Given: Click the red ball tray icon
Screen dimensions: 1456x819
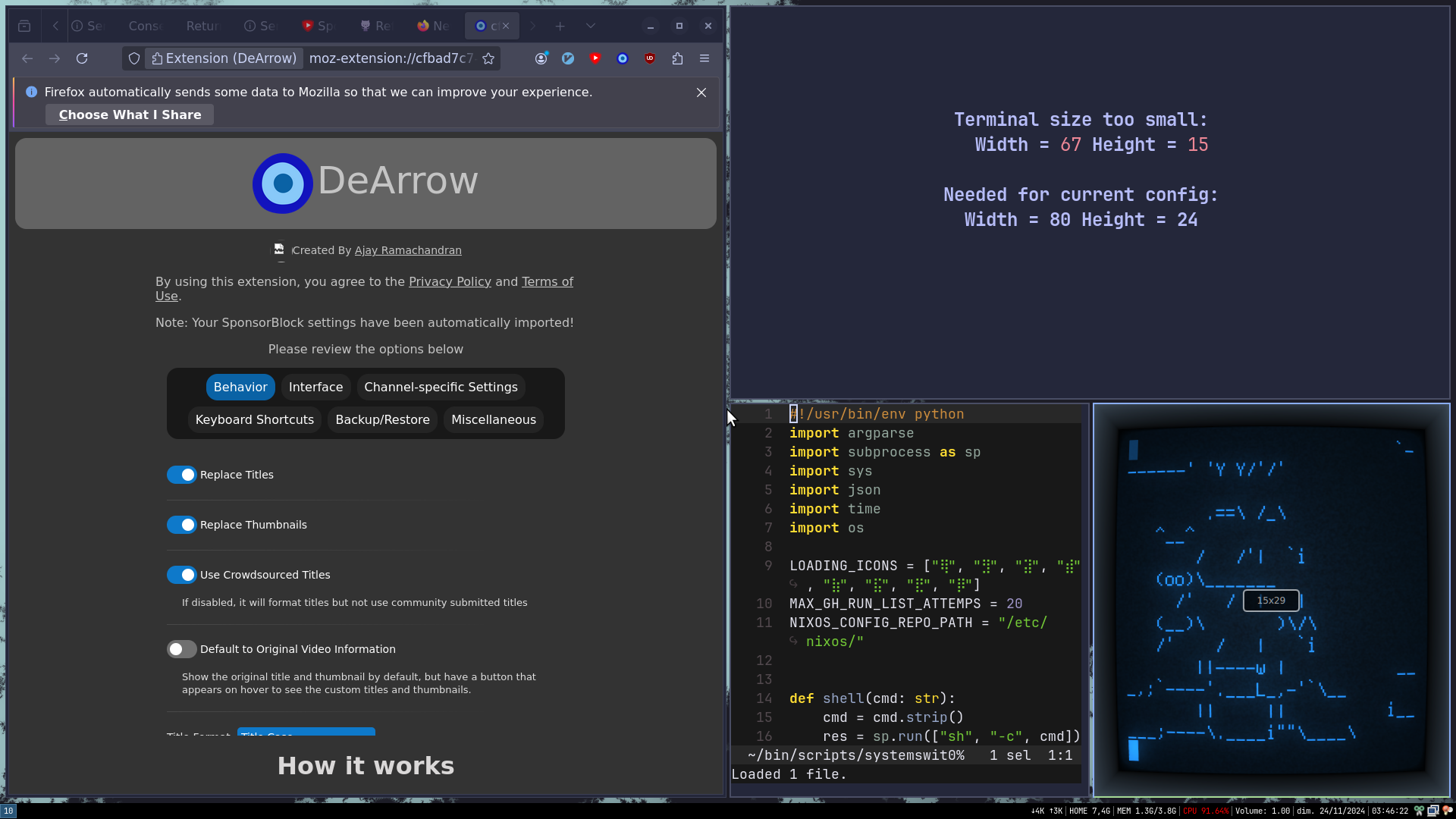Looking at the screenshot, I should tap(1448, 811).
